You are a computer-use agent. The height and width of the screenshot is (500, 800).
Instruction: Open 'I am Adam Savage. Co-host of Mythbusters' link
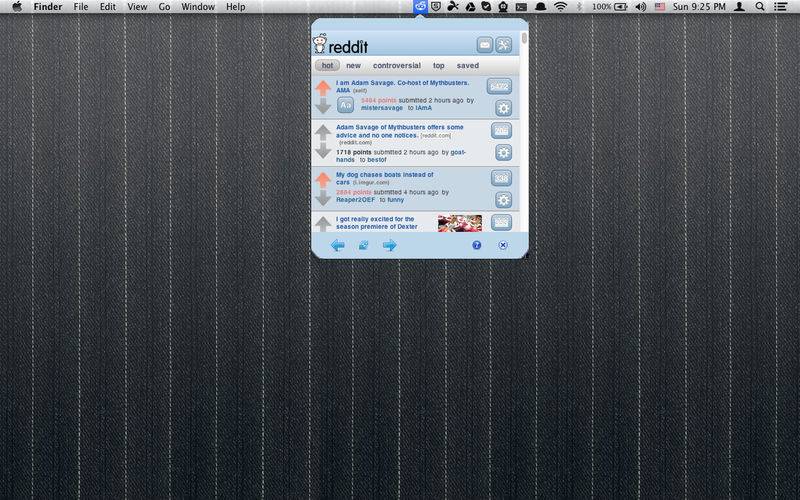point(402,86)
